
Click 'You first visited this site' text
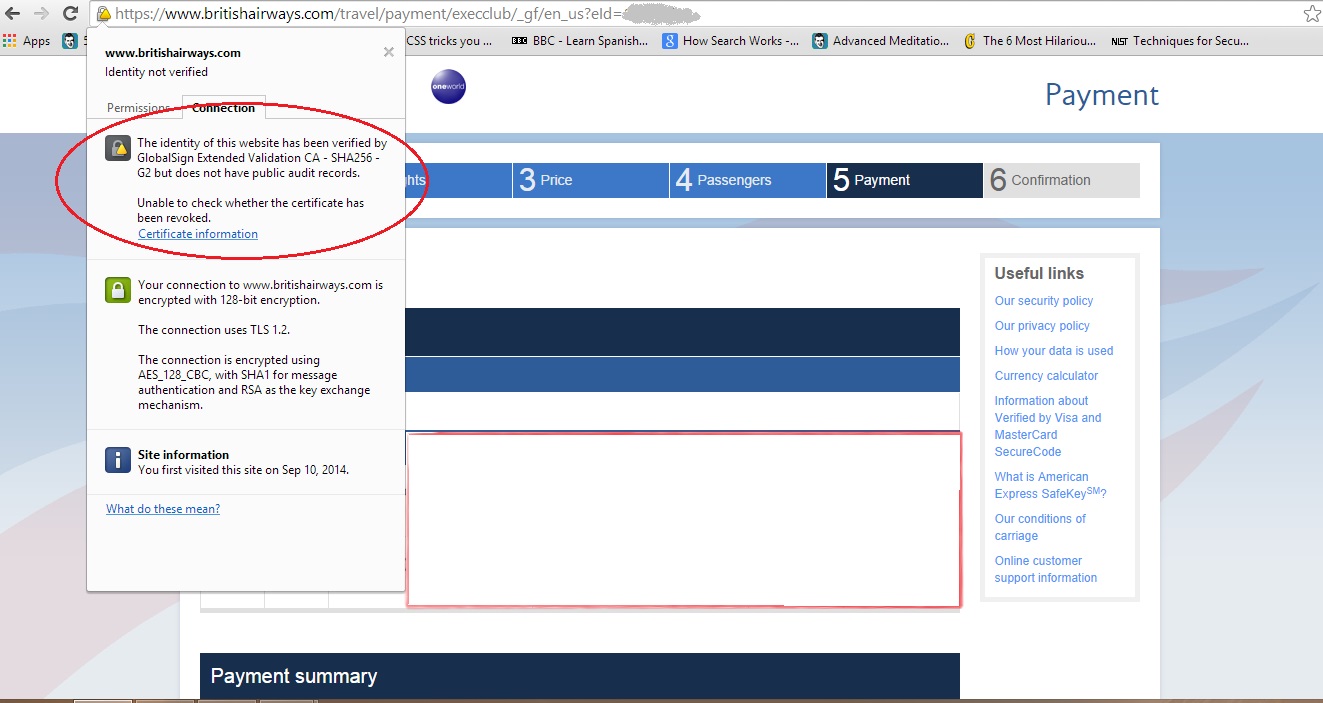coord(243,469)
